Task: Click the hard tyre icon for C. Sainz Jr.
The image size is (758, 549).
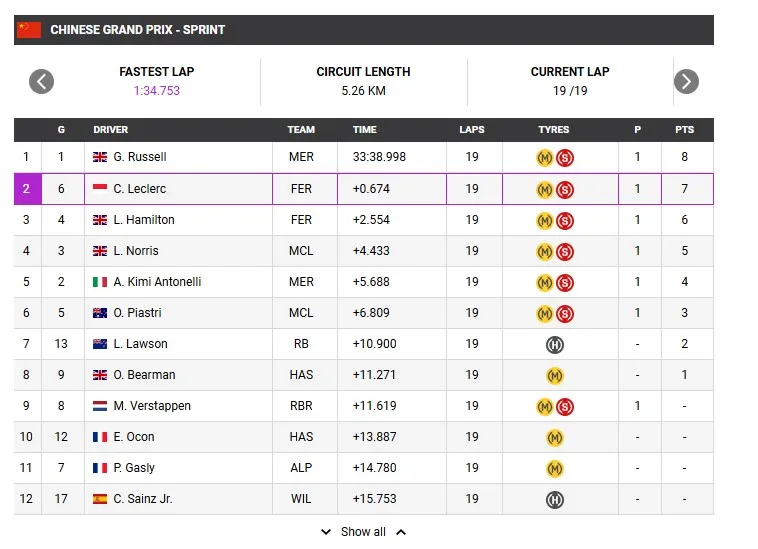Action: 554,499
